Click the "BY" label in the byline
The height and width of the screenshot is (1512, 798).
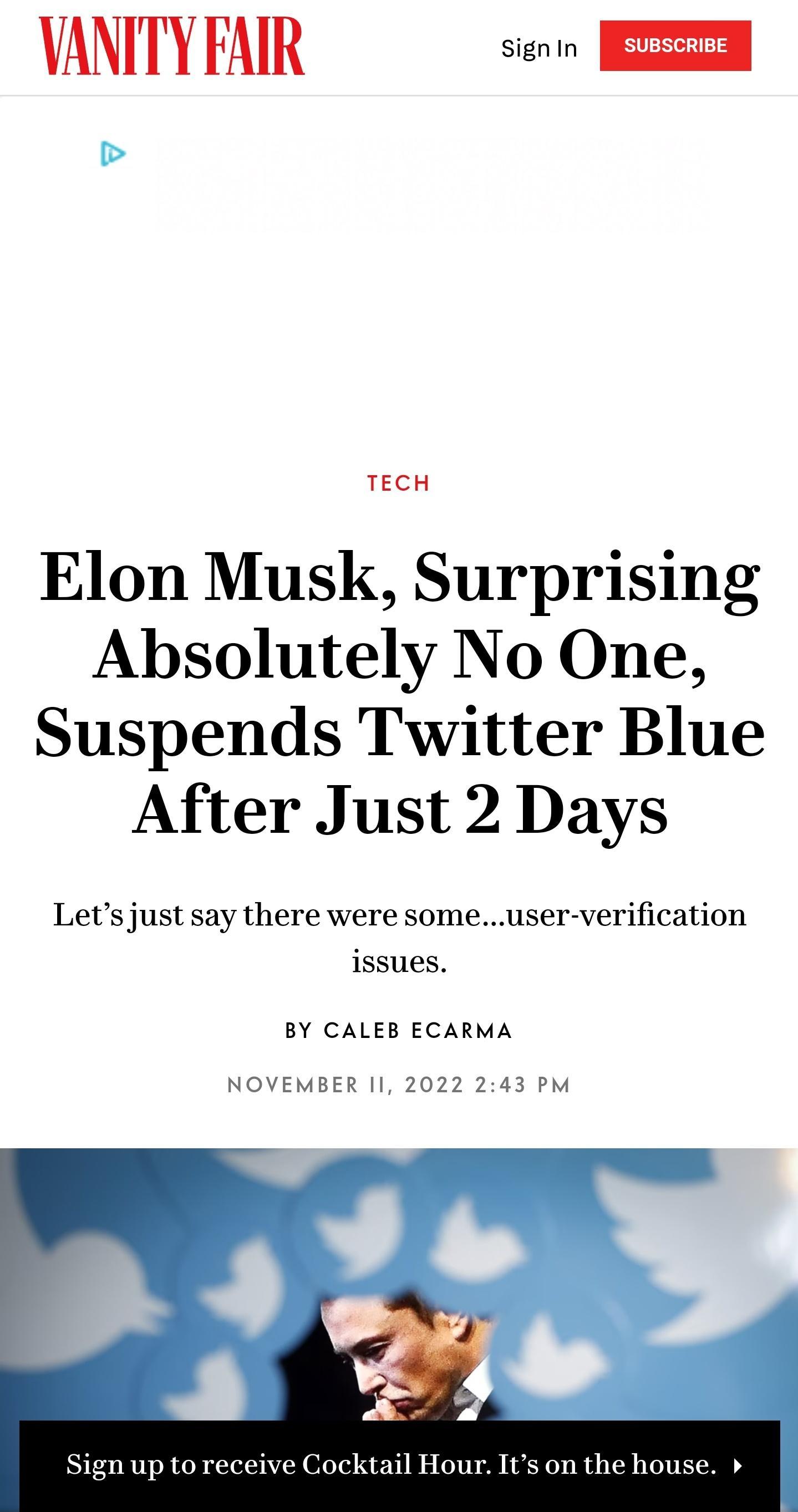point(298,1031)
